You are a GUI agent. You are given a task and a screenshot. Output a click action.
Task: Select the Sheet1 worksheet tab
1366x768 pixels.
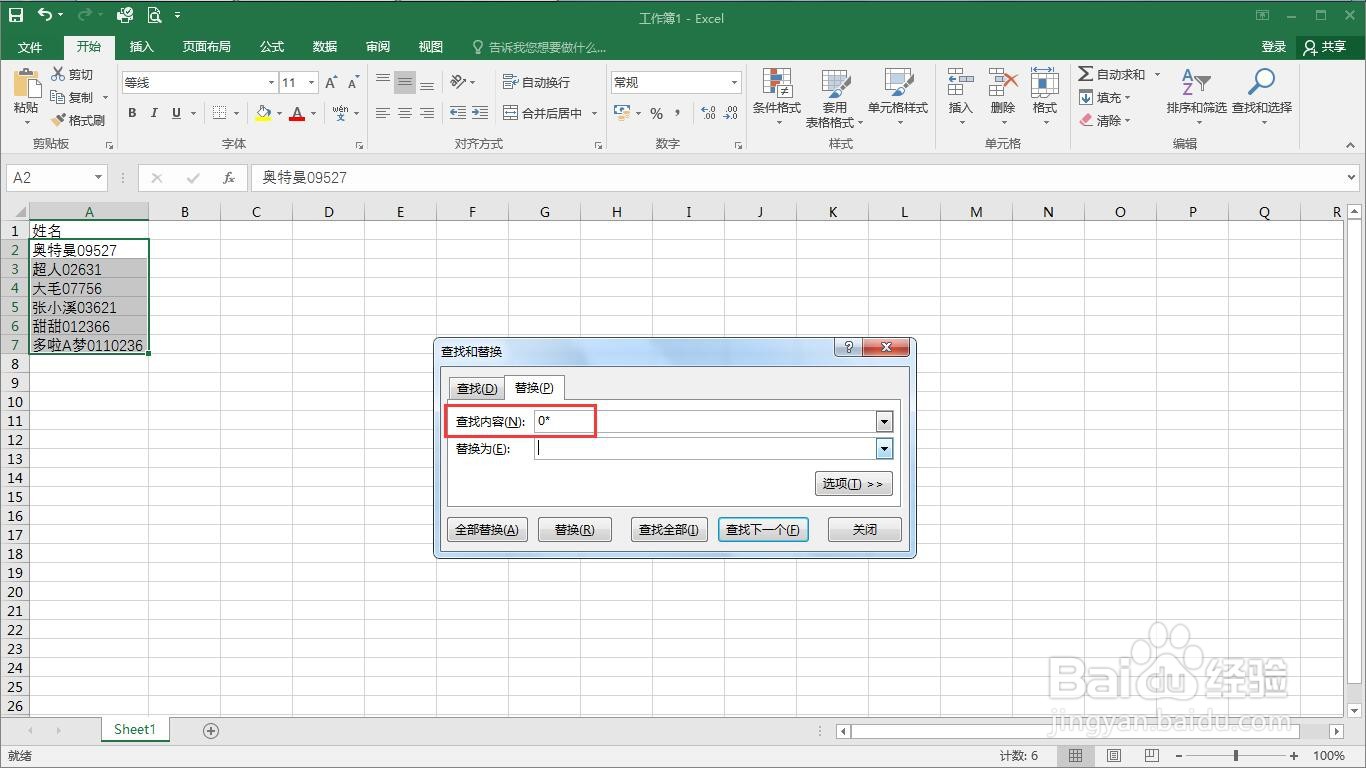[x=135, y=730]
